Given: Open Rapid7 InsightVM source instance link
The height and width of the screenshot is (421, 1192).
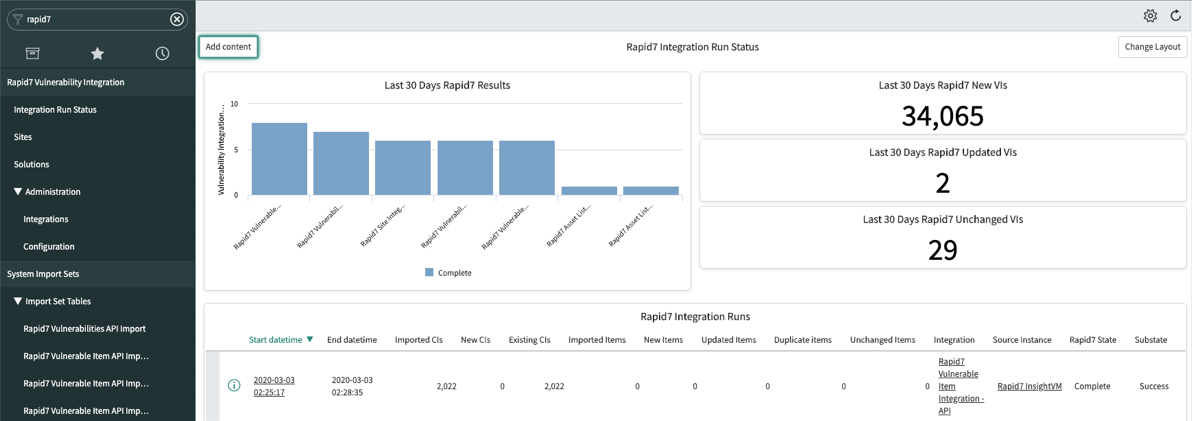Looking at the screenshot, I should click(1029, 386).
